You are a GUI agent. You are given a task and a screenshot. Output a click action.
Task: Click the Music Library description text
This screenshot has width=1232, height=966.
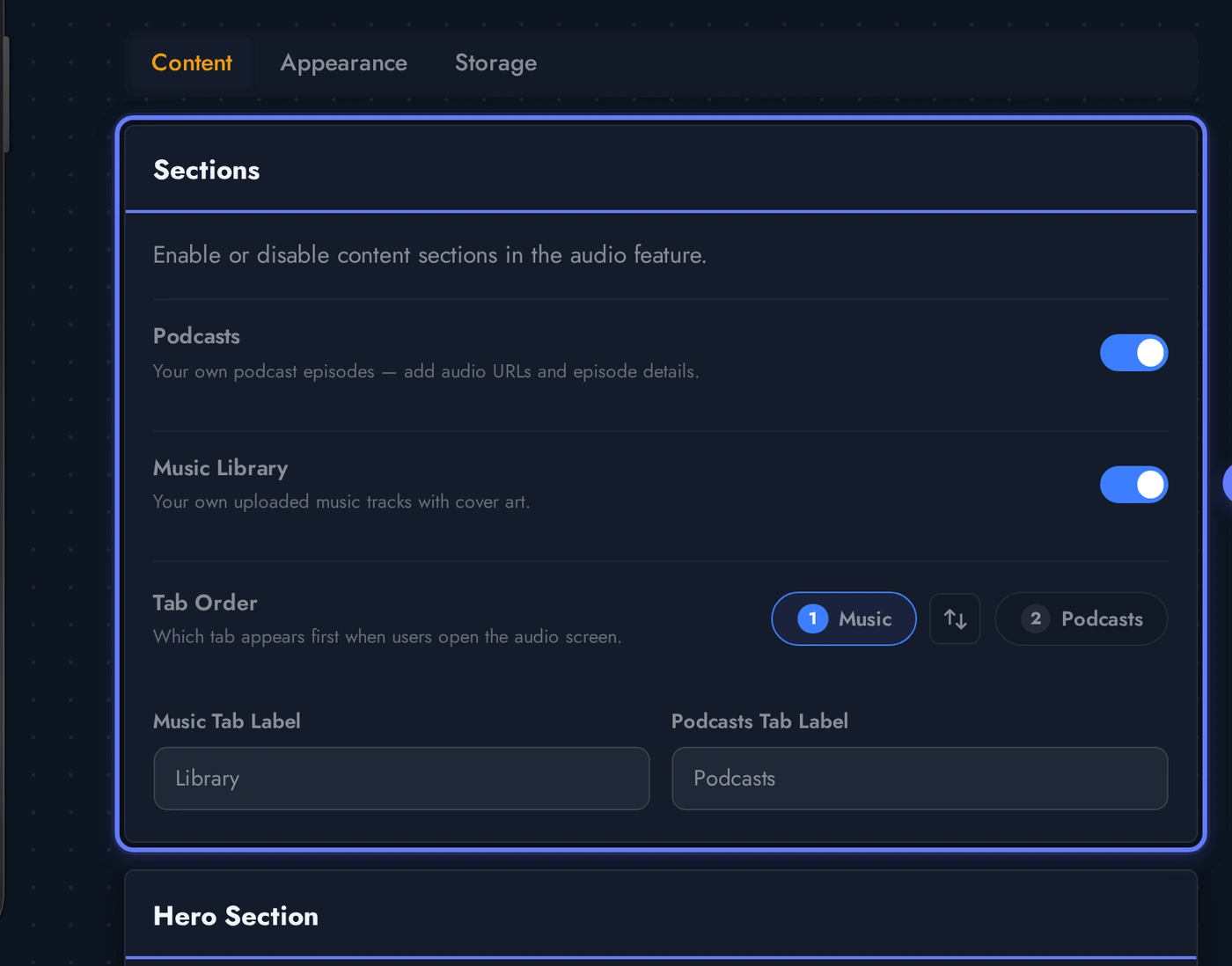pyautogui.click(x=341, y=501)
